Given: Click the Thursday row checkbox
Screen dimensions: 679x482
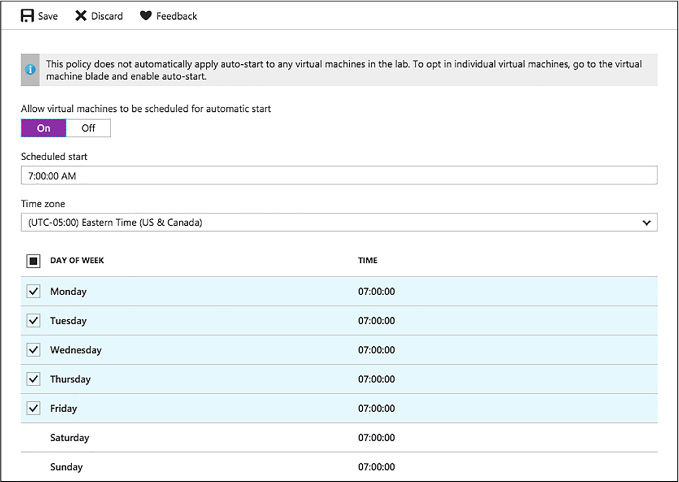Looking at the screenshot, I should pyautogui.click(x=33, y=379).
